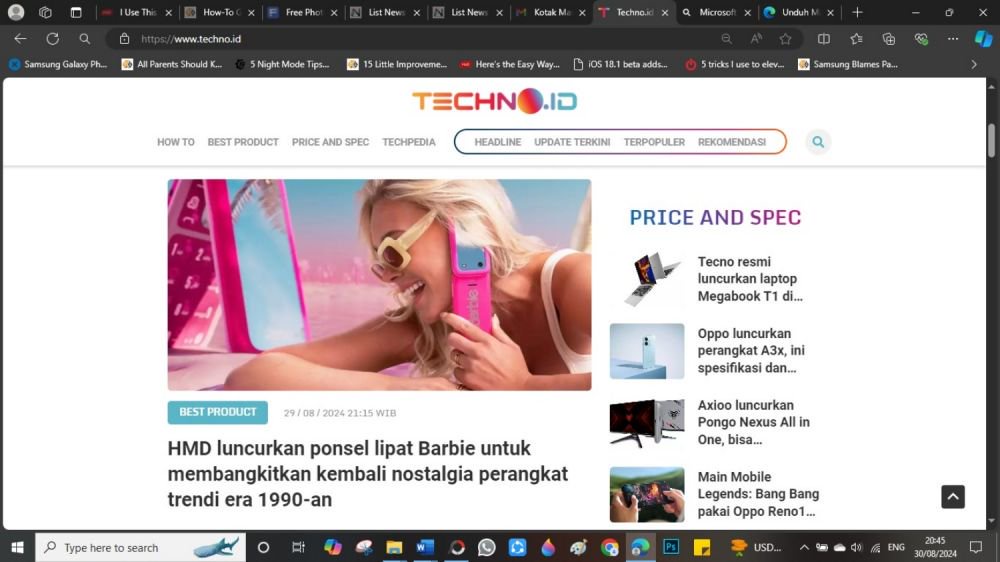Switch to the 'Microsoft' search tab
Viewport: 1000px width, 562px height.
[x=717, y=12]
